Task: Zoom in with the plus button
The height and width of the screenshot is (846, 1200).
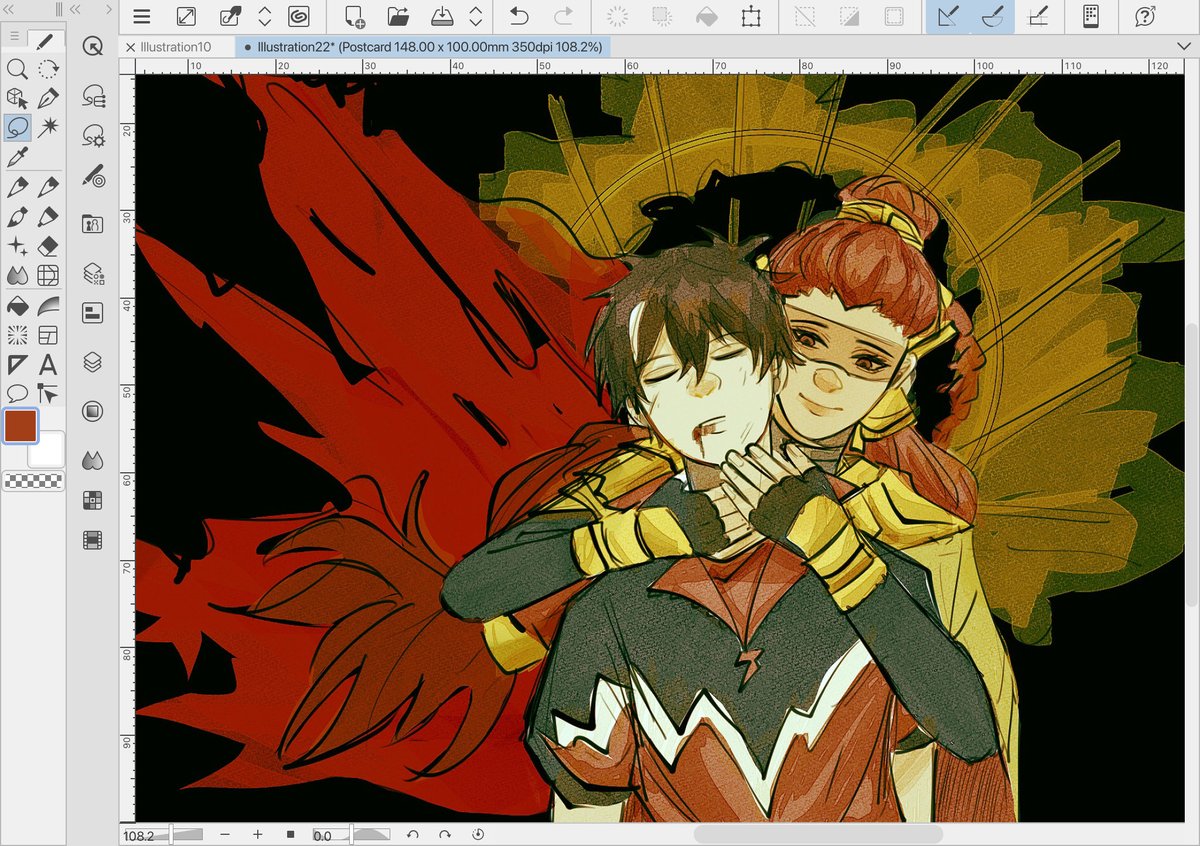Action: (x=257, y=834)
